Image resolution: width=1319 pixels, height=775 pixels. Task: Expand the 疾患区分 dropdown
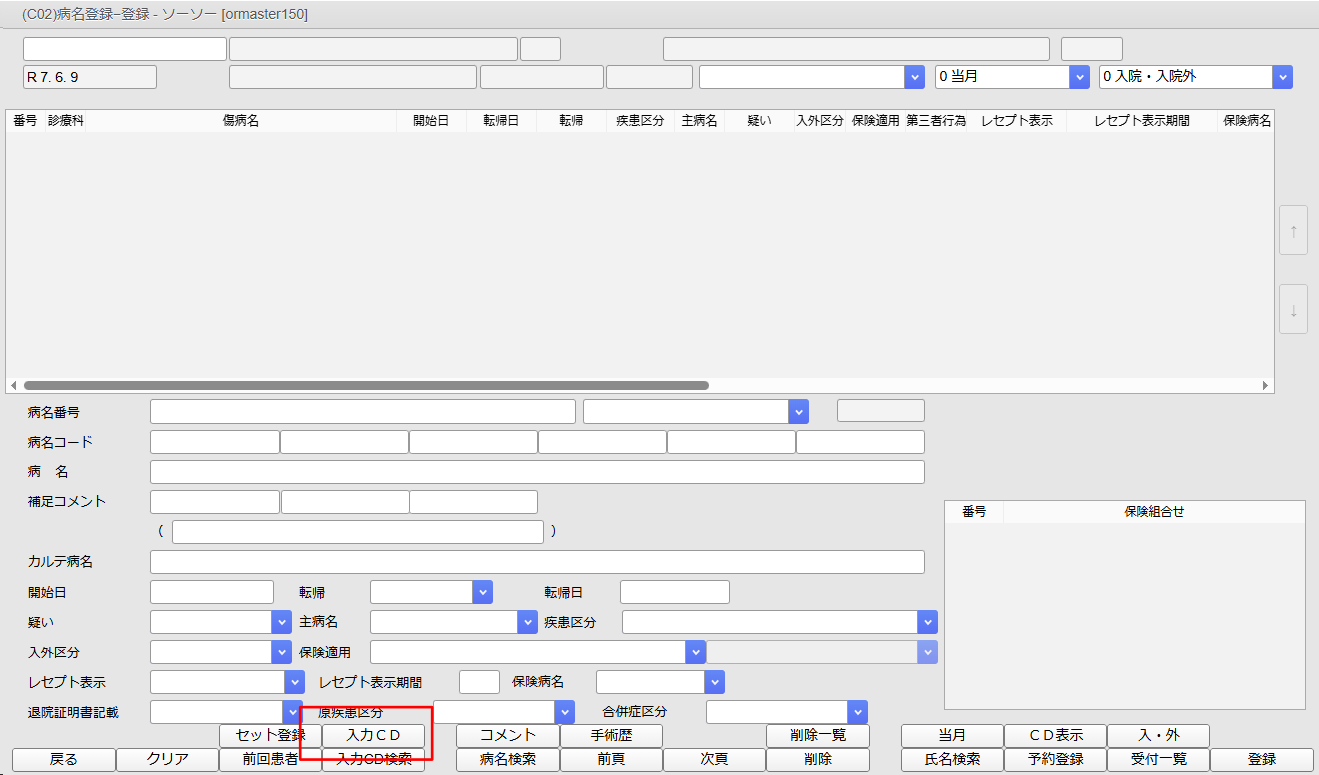tap(779, 622)
